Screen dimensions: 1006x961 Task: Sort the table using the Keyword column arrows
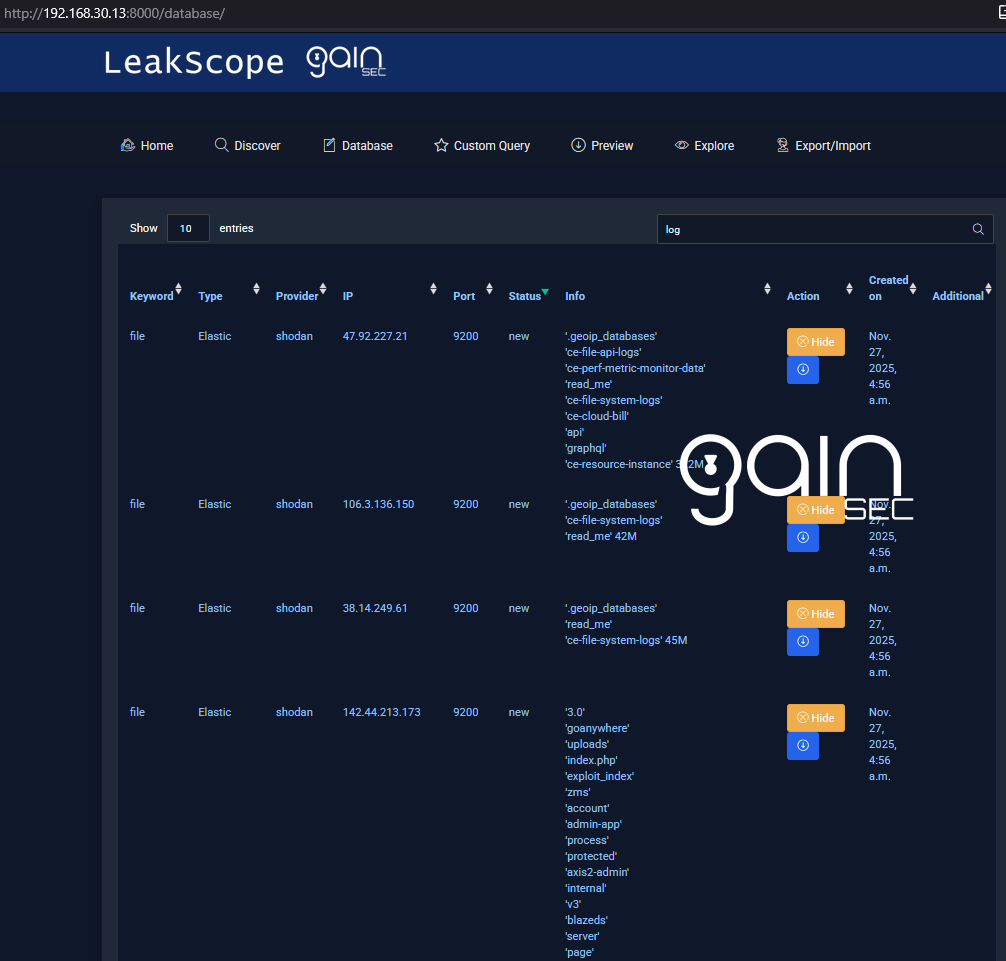pyautogui.click(x=180, y=288)
